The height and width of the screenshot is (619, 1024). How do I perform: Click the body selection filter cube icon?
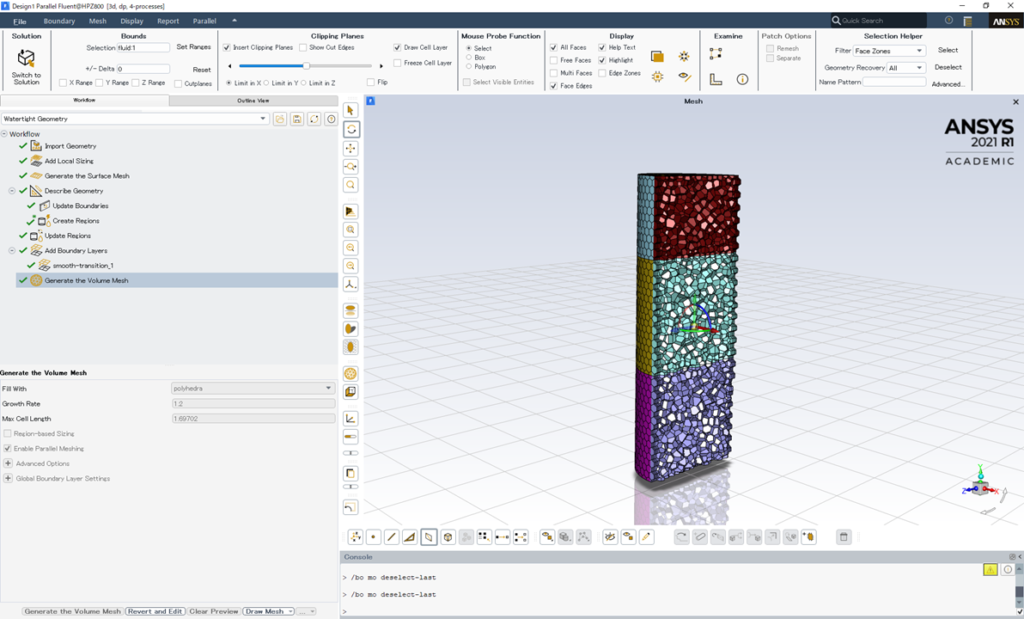[448, 537]
